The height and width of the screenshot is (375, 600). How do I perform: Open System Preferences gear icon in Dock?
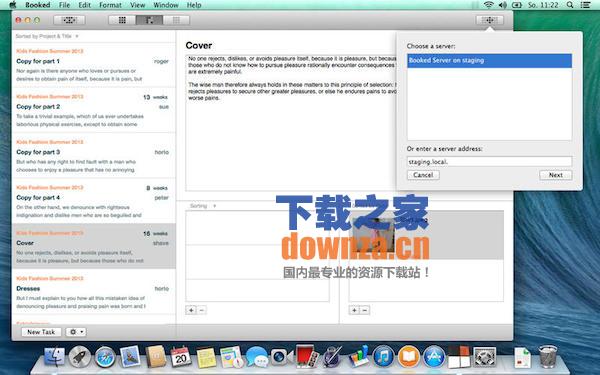(484, 357)
